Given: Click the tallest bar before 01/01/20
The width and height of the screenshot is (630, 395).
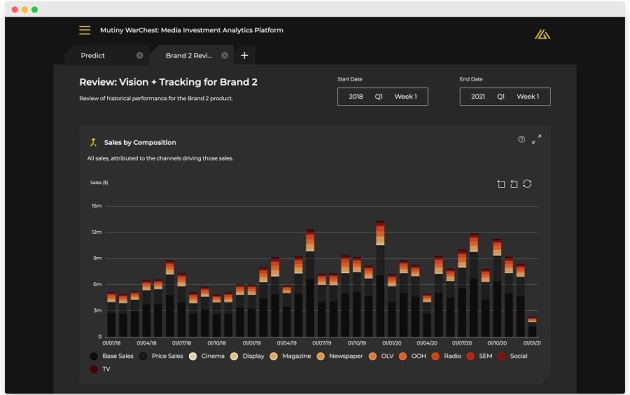Looking at the screenshot, I should point(380,278).
